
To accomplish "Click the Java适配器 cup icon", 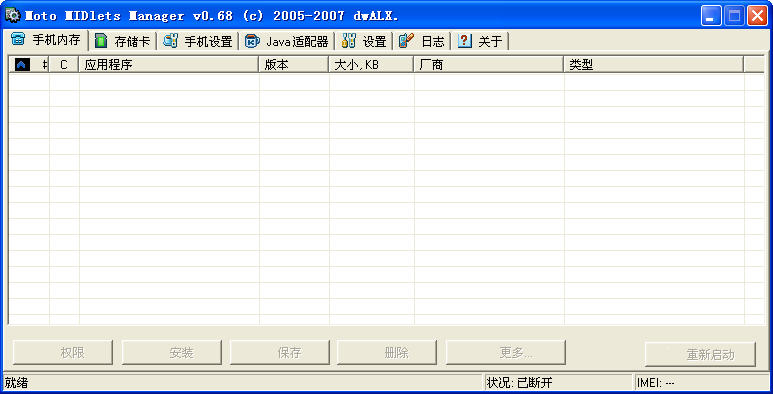I will [x=252, y=41].
